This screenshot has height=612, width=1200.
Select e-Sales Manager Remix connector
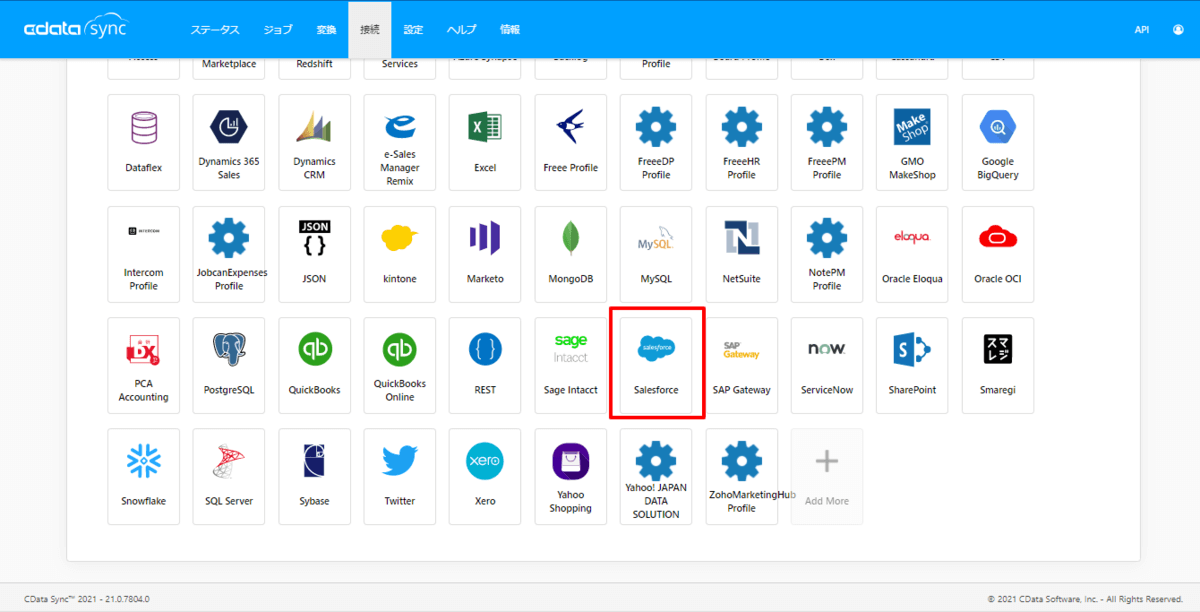click(400, 142)
